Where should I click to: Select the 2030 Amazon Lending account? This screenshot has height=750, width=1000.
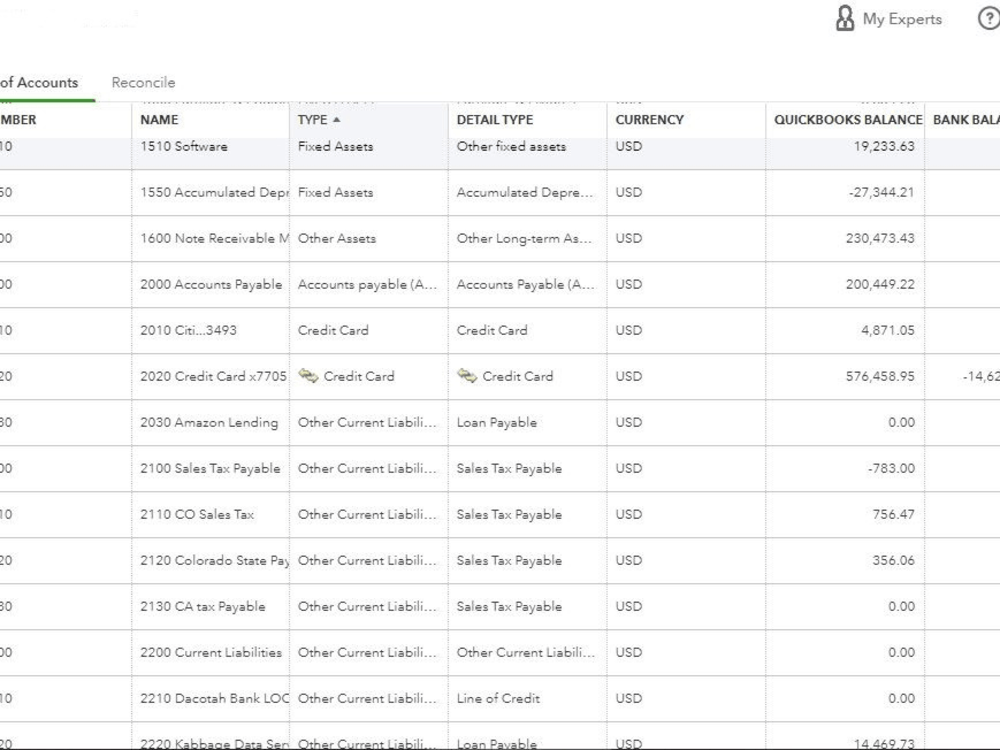click(x=209, y=422)
